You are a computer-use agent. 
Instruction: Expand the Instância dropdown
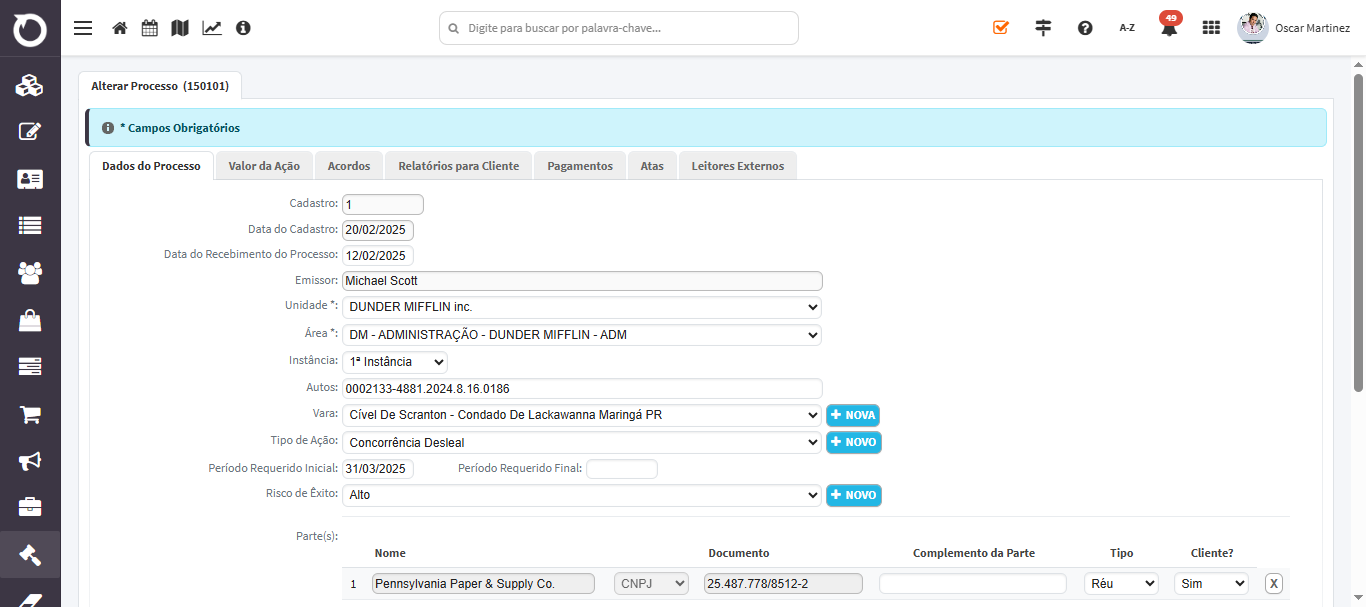(x=395, y=361)
